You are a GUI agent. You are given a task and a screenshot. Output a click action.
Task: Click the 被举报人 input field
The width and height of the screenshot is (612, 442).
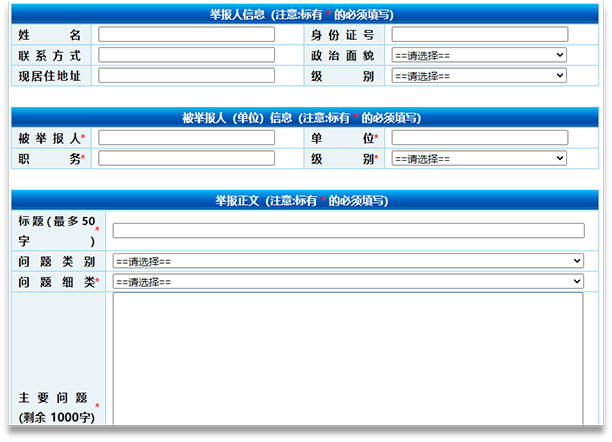(x=186, y=138)
